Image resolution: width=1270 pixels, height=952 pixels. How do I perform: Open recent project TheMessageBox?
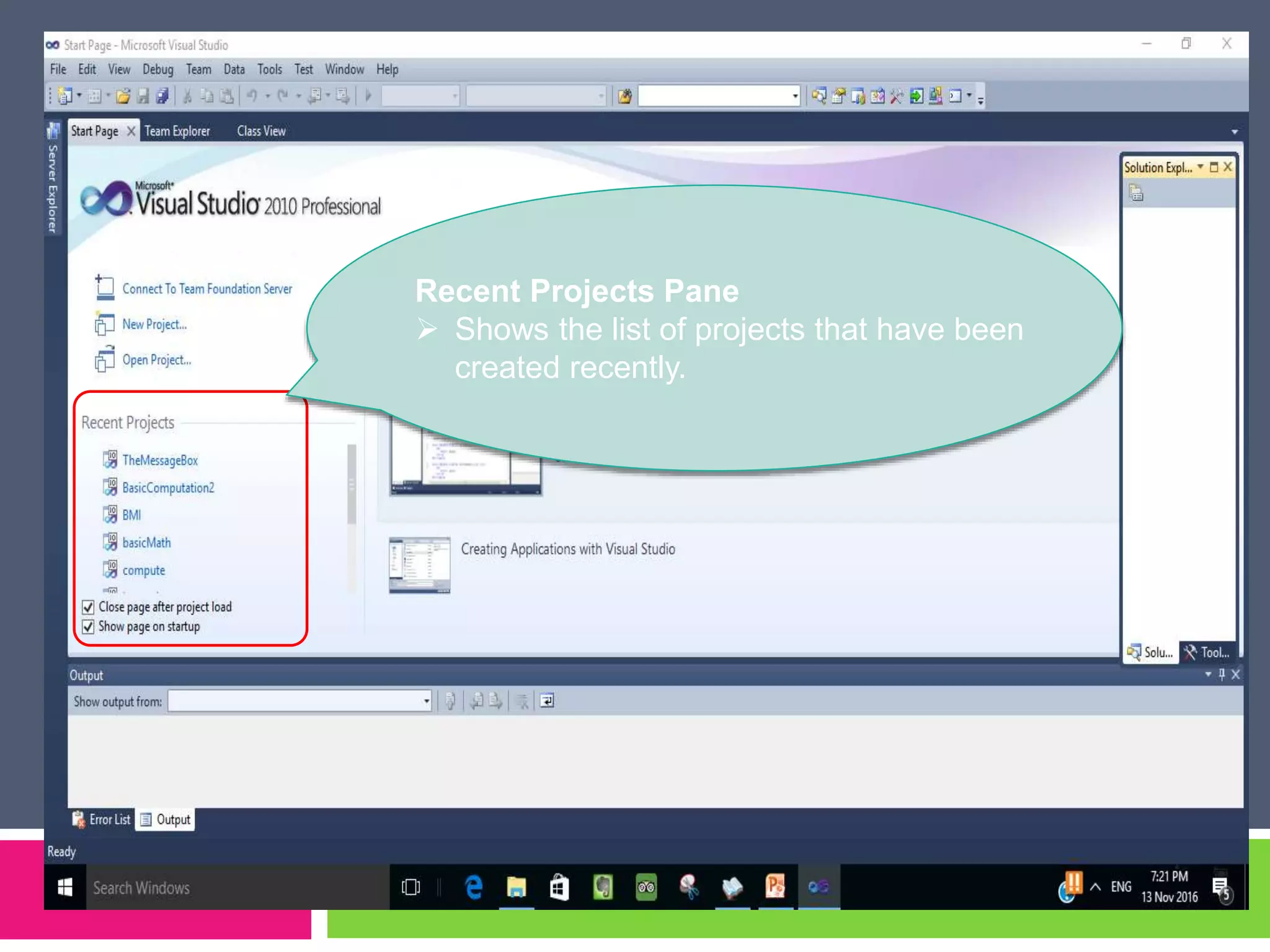point(160,460)
